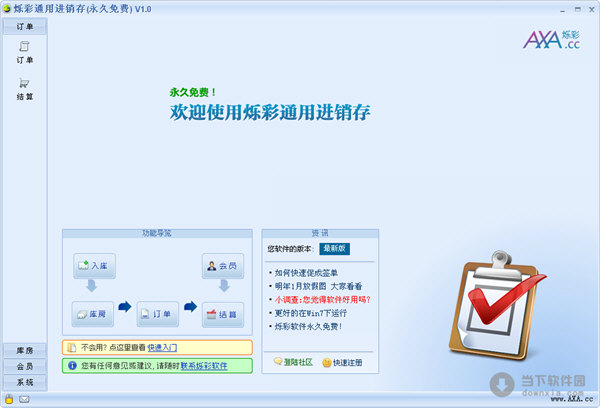Switch to the 系统 sidebar section
The width and height of the screenshot is (600, 408).
pyautogui.click(x=25, y=382)
